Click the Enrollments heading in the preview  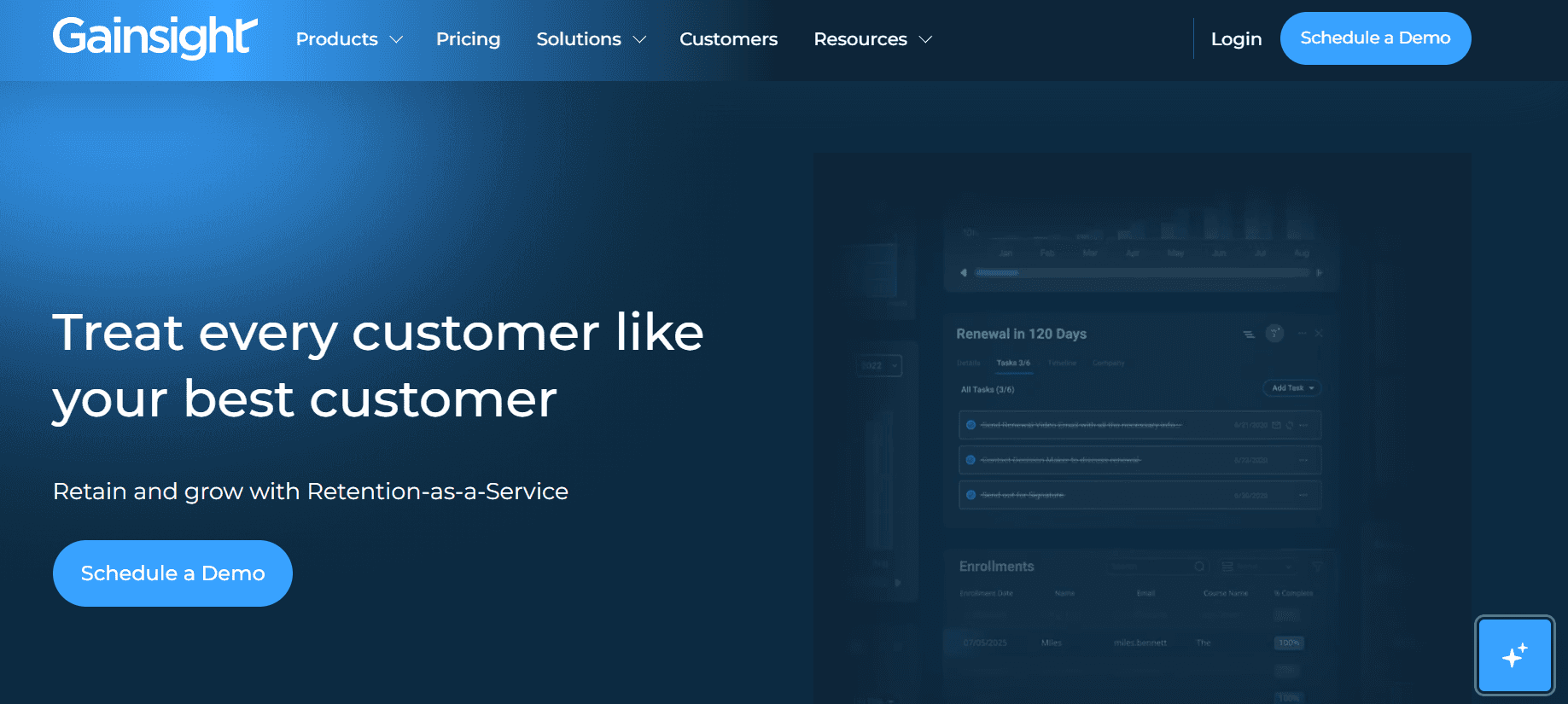(996, 567)
